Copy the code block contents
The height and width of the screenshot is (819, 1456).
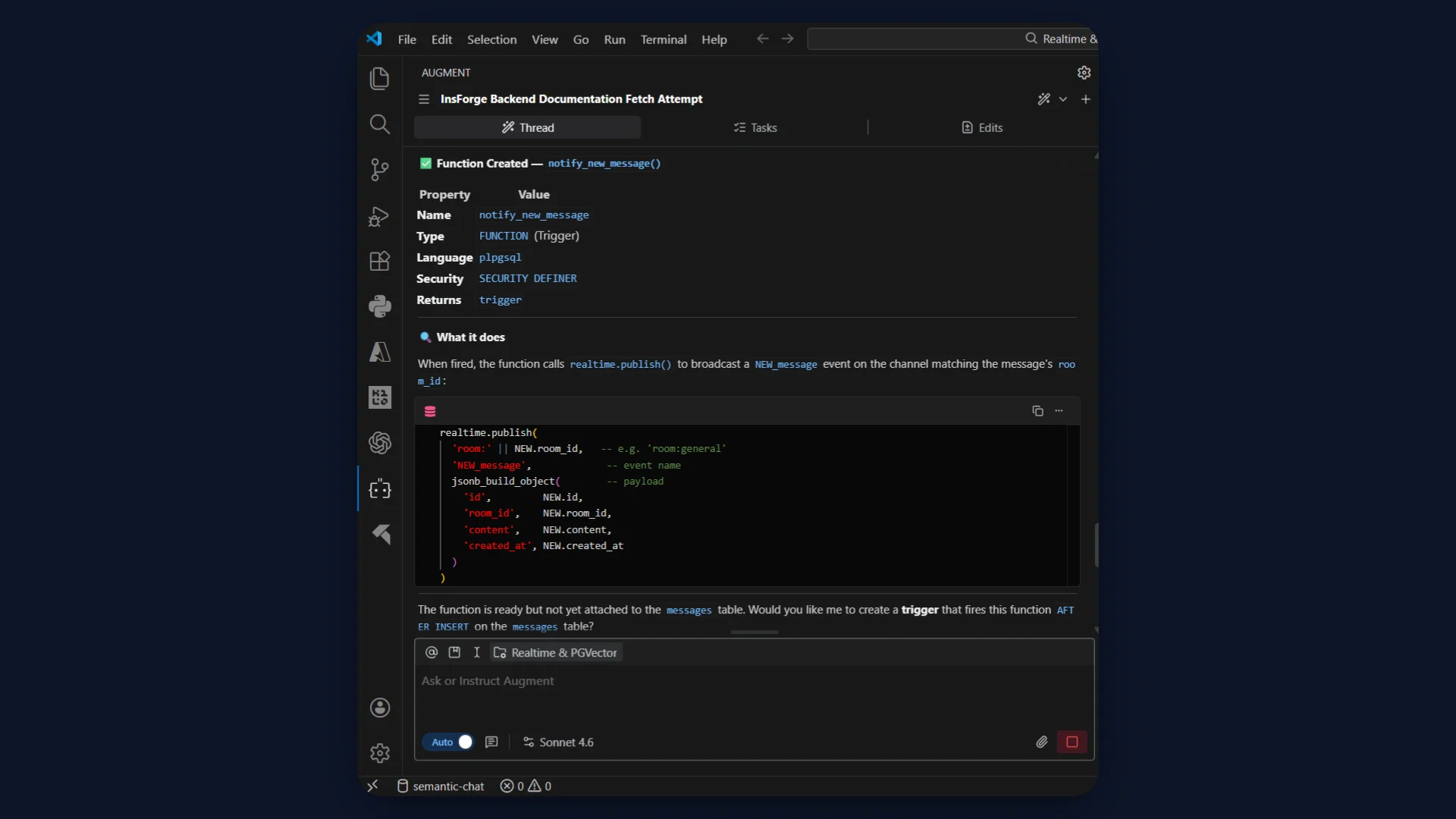point(1037,411)
